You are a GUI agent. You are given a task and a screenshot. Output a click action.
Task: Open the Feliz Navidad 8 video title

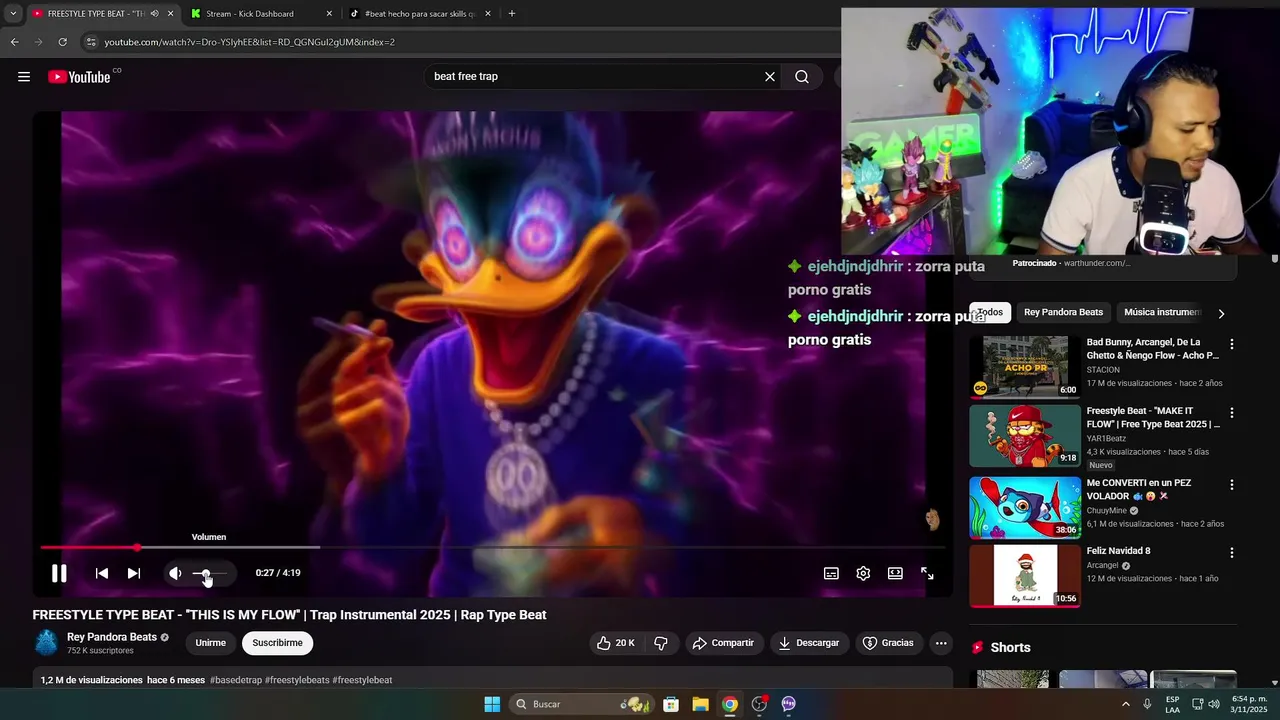tap(1119, 551)
